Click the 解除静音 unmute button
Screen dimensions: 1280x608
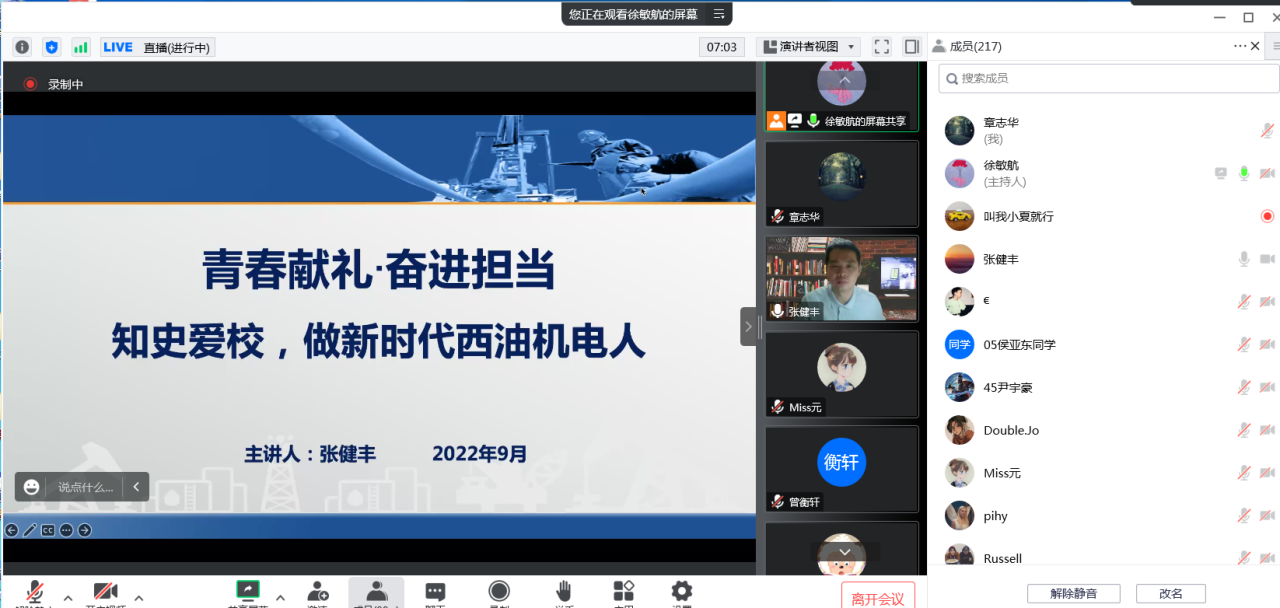(1073, 593)
